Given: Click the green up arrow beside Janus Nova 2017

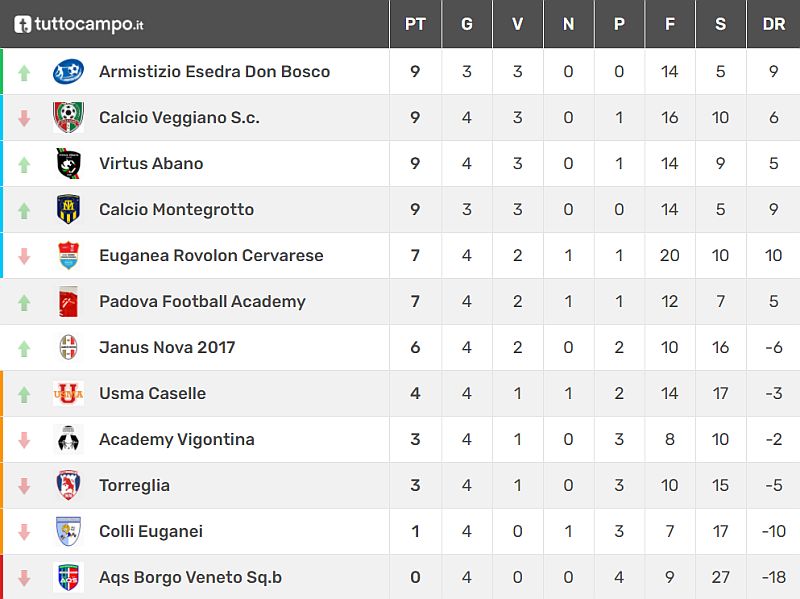Looking at the screenshot, I should coord(19,347).
